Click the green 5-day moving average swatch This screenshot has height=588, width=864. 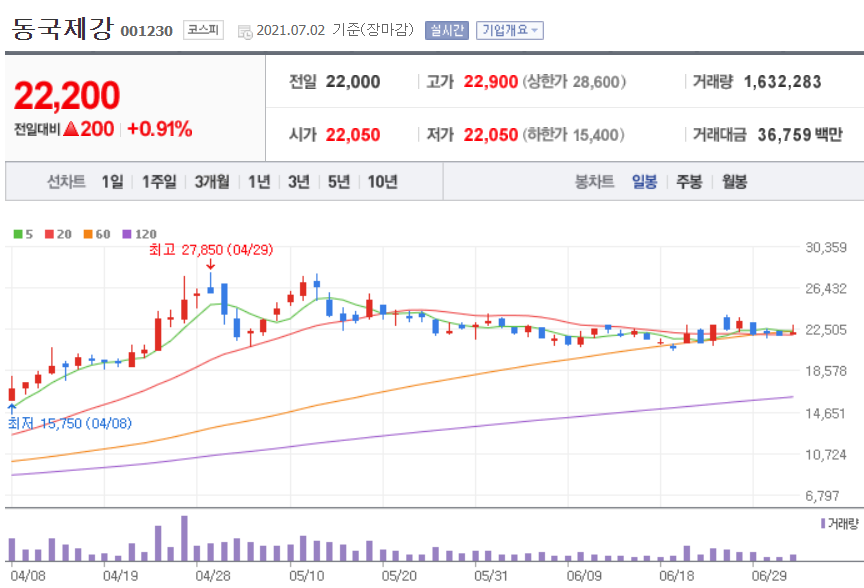point(18,234)
